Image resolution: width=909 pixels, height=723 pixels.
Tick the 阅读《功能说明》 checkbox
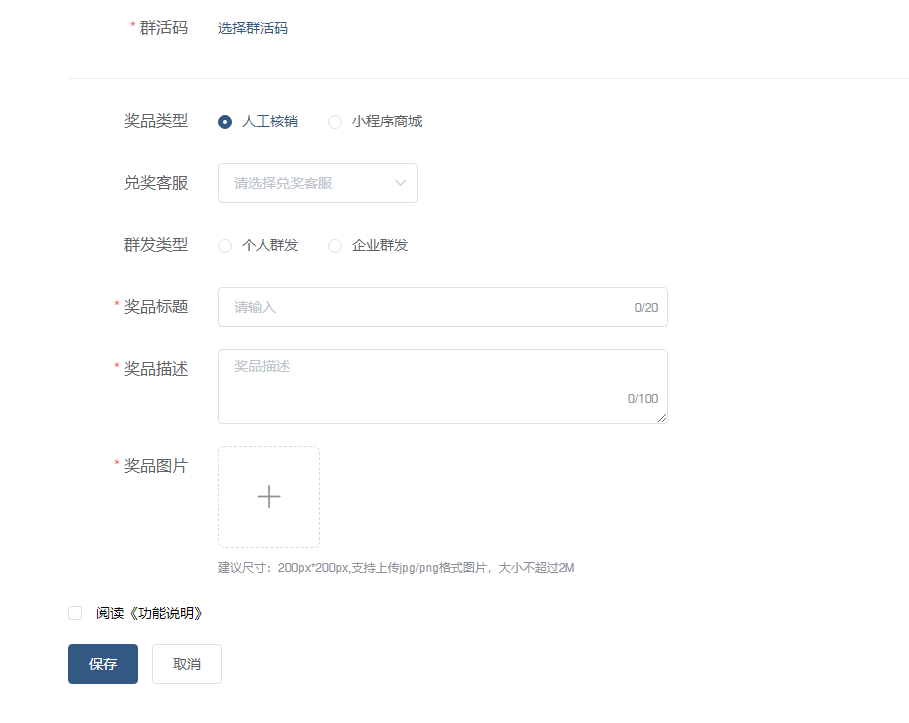tap(75, 613)
